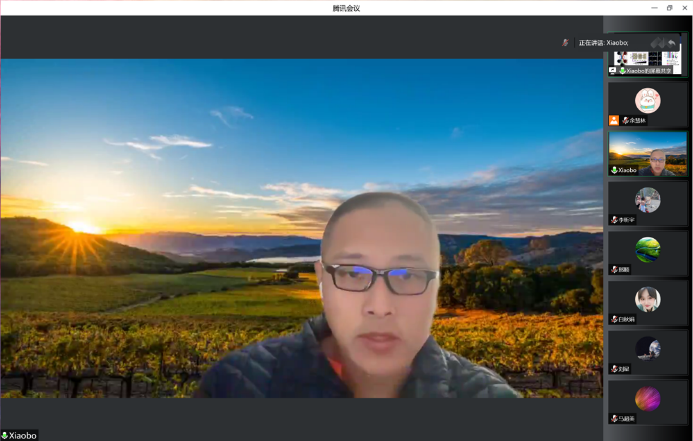Click the muted mic icon on 李昕宇's tile
693x441 pixels.
[614, 219]
